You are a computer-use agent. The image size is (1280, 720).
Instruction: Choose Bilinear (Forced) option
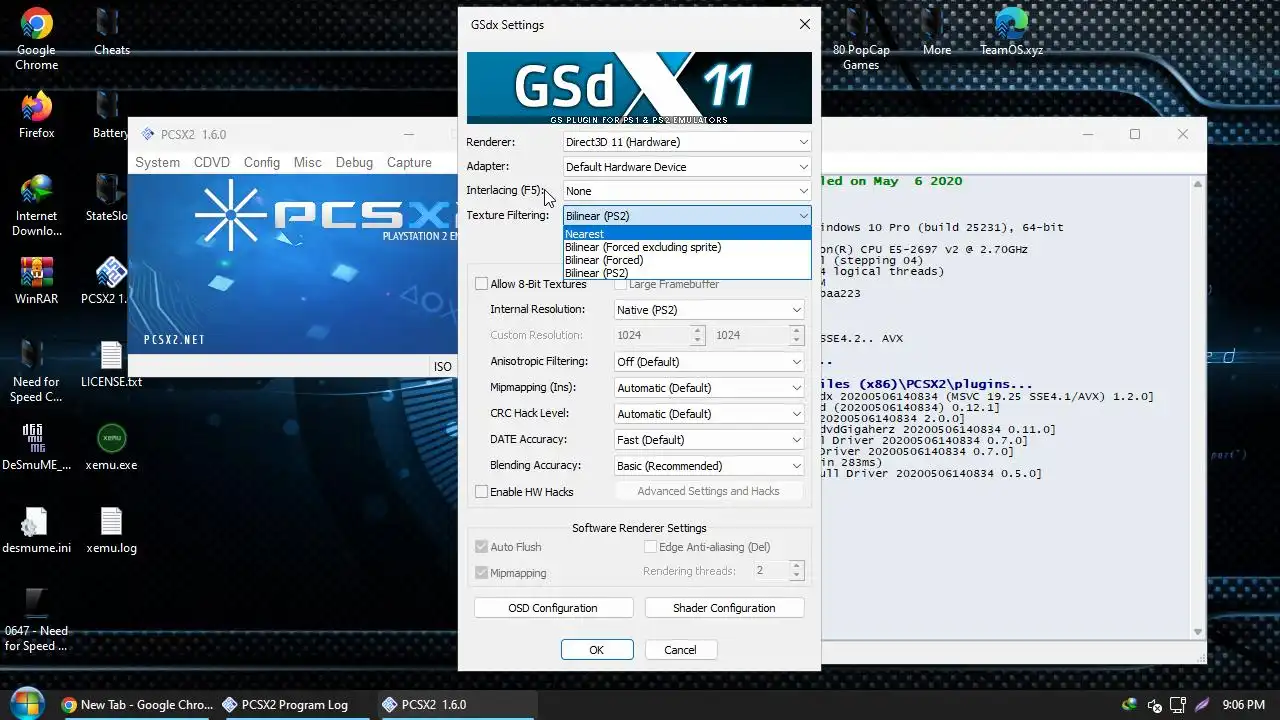coord(686,260)
